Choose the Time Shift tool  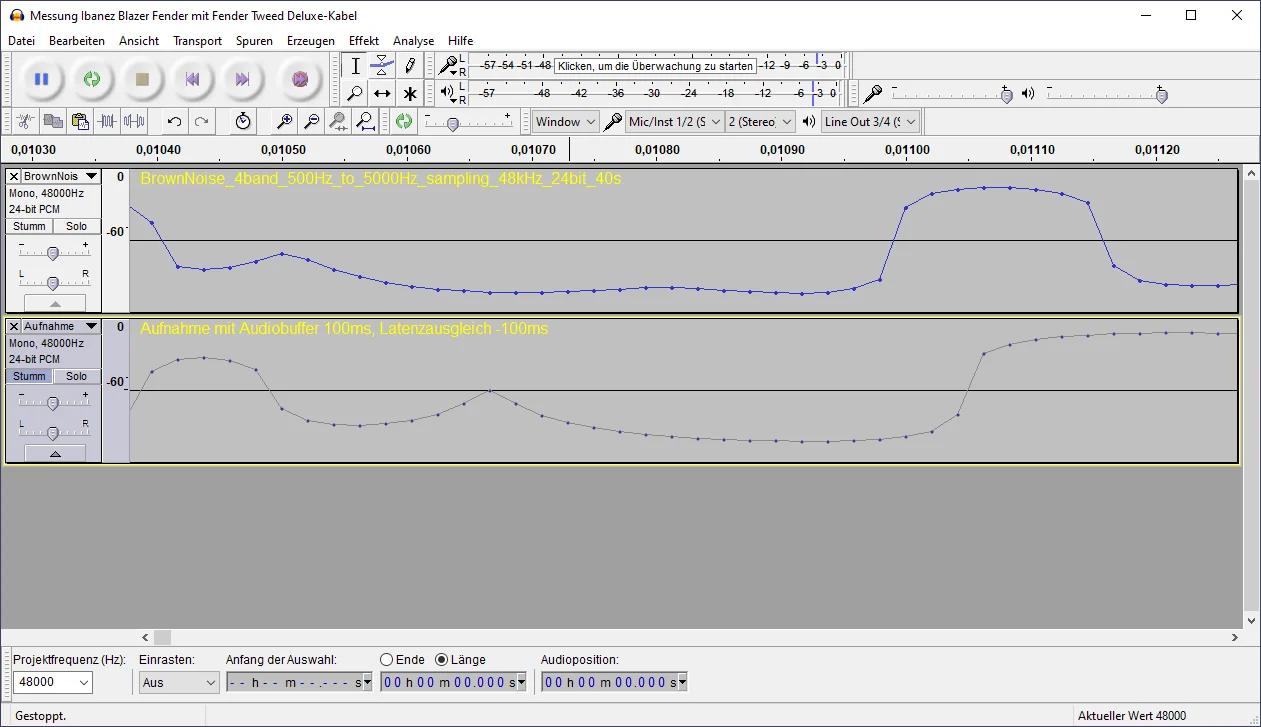click(x=382, y=94)
